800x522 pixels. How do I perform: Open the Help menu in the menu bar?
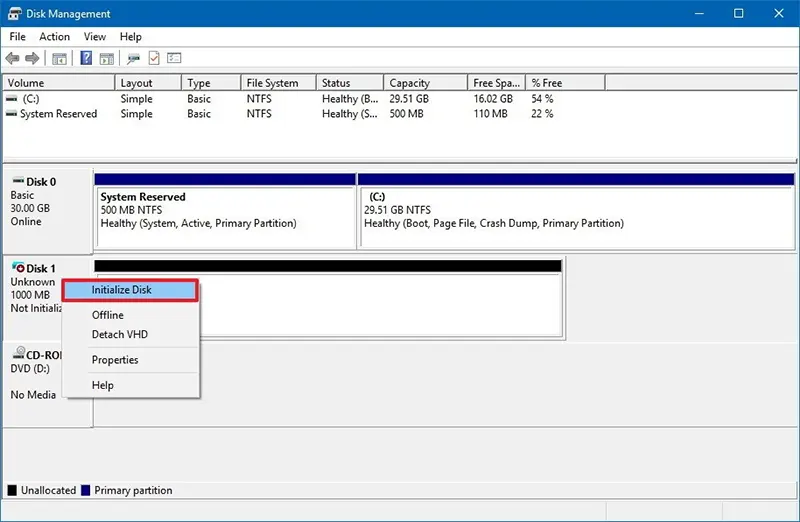[x=131, y=37]
